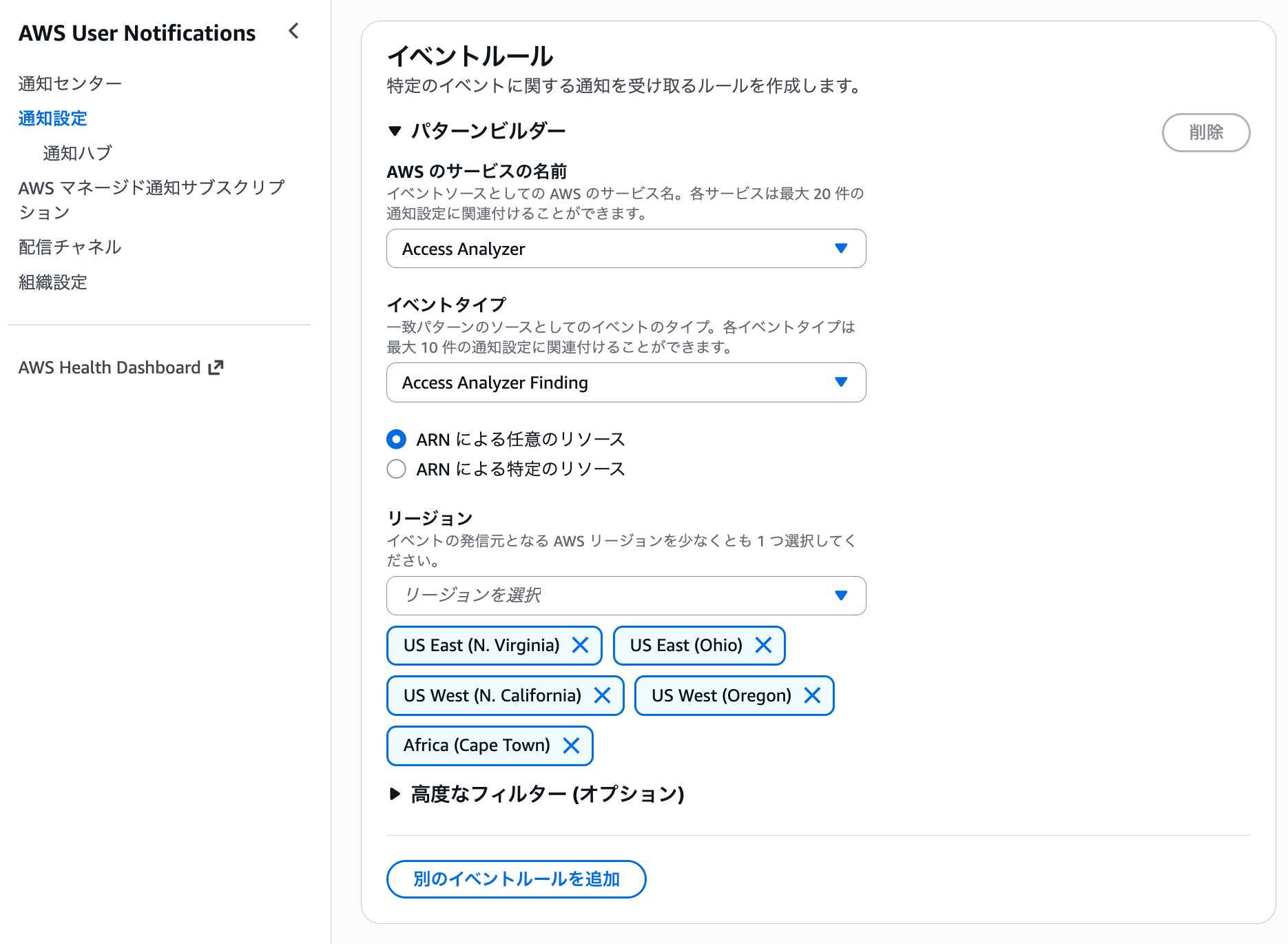Navigate to 通知センター in the sidebar
The image size is (1288, 944).
pos(70,82)
